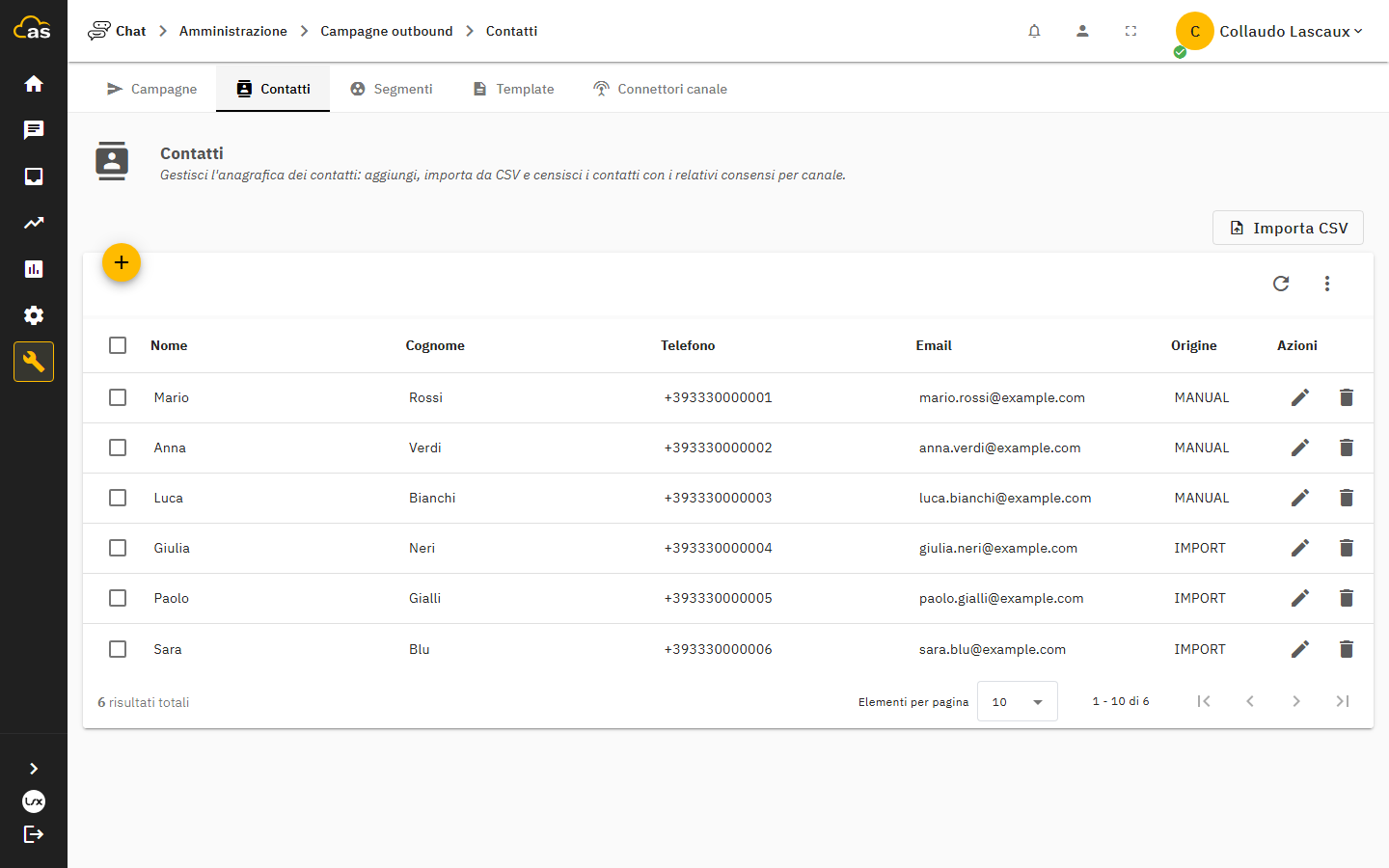1389x868 pixels.
Task: Click email mario.rossi@example.com
Action: pos(1002,397)
